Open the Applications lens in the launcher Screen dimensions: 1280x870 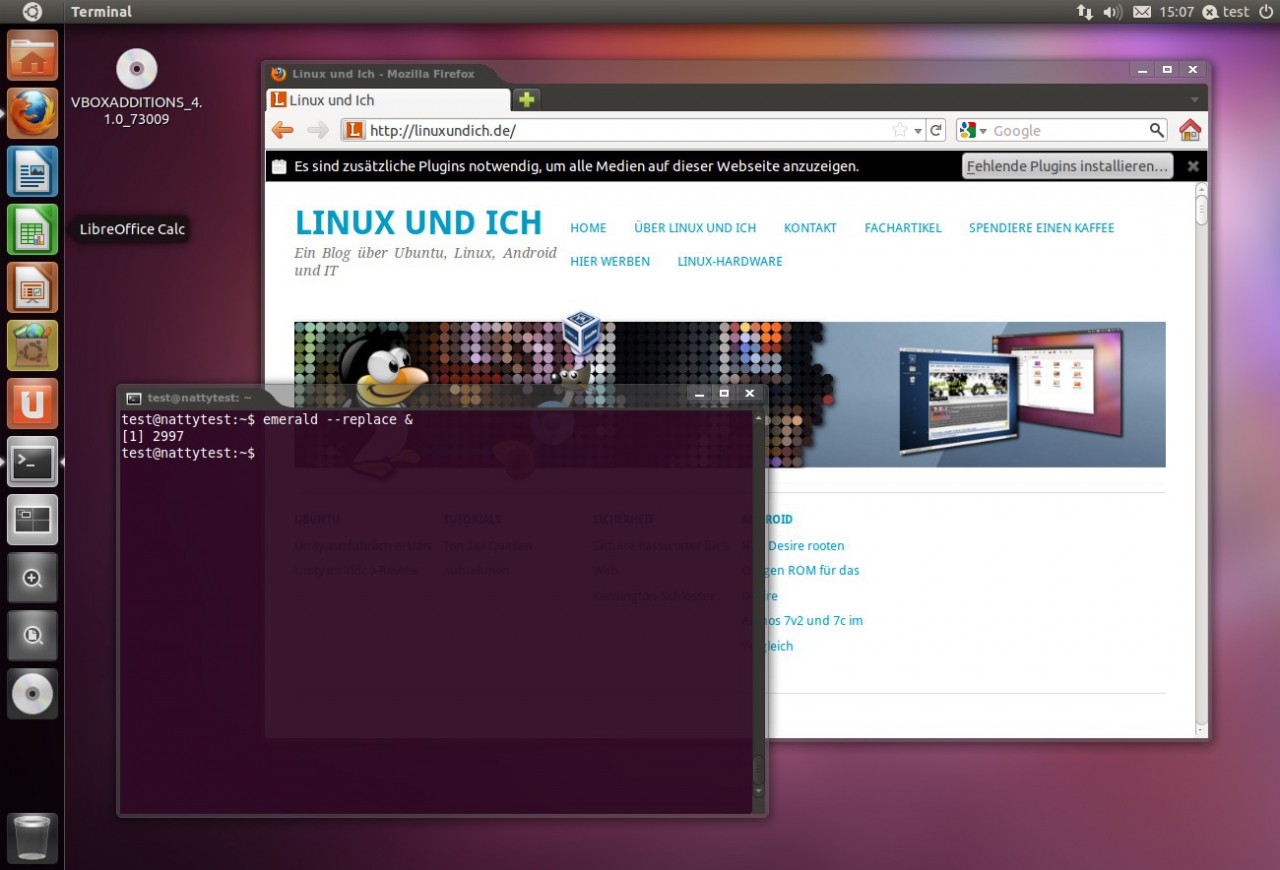(33, 577)
